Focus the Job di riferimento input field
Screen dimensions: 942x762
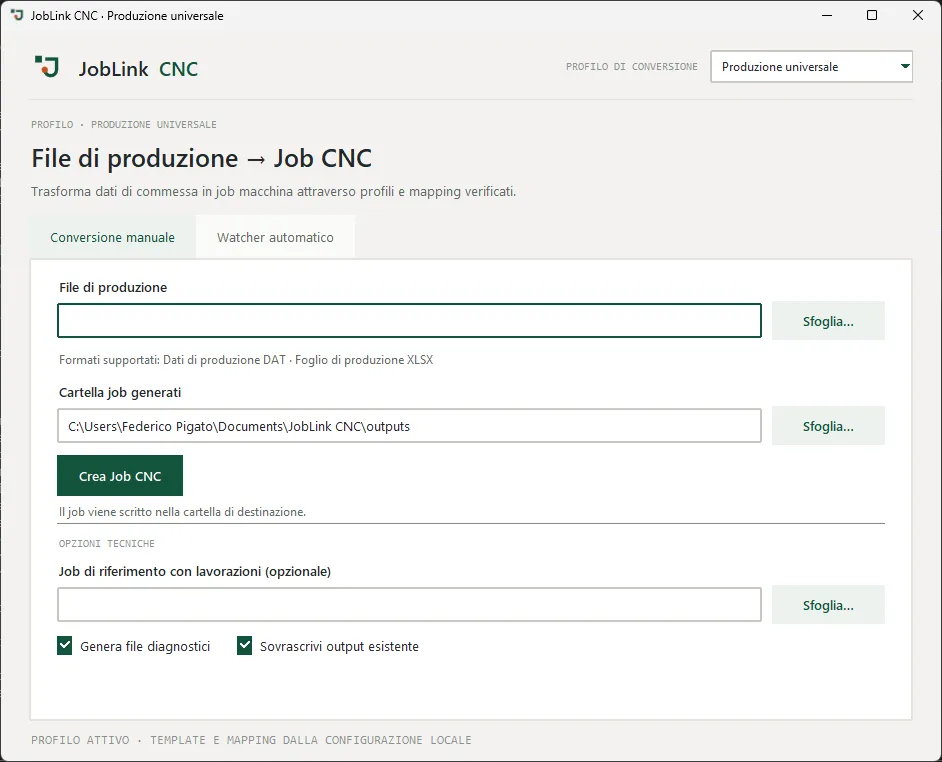tap(409, 605)
